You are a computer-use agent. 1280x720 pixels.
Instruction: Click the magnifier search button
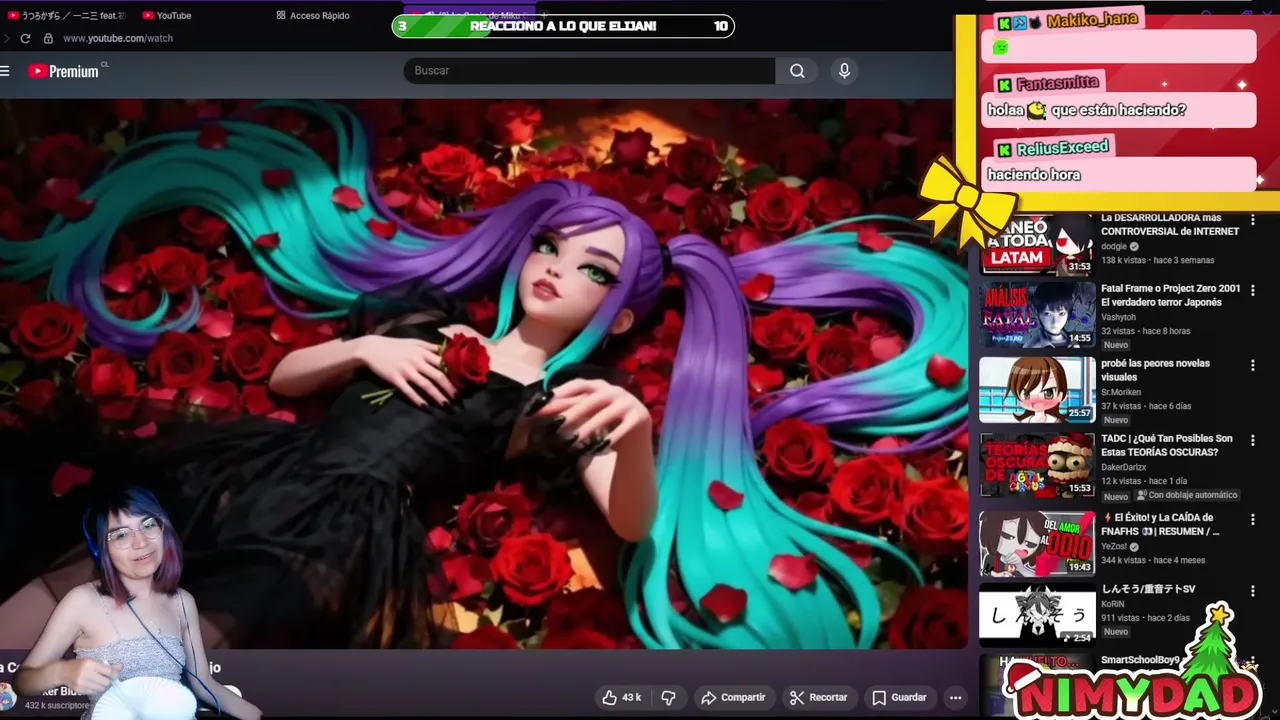click(x=797, y=71)
